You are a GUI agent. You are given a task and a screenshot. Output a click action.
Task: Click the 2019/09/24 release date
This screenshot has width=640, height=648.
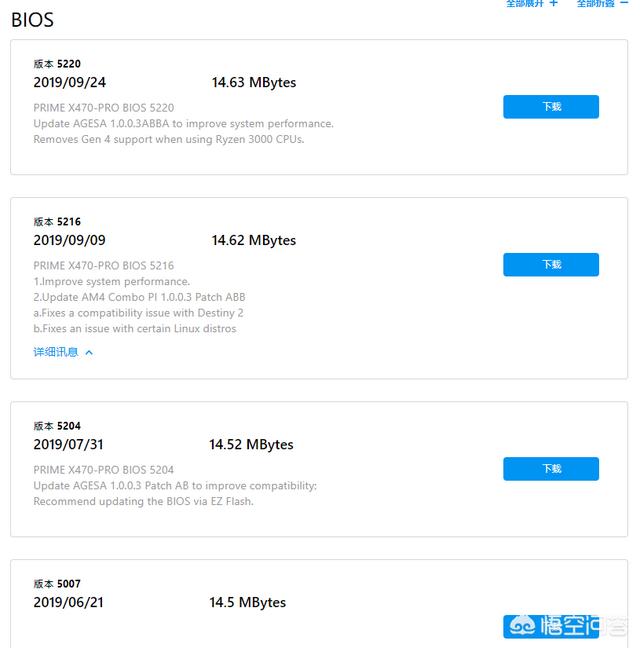tap(69, 83)
